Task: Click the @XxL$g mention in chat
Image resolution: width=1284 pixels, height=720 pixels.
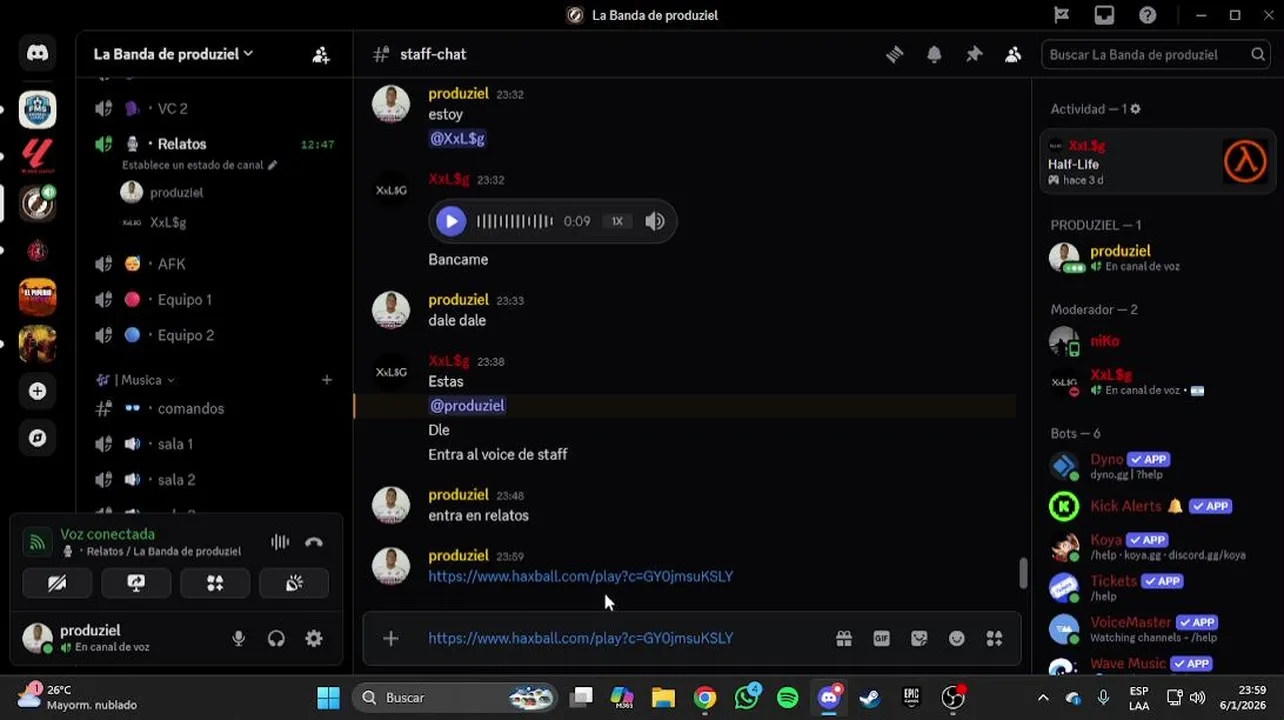Action: (457, 139)
